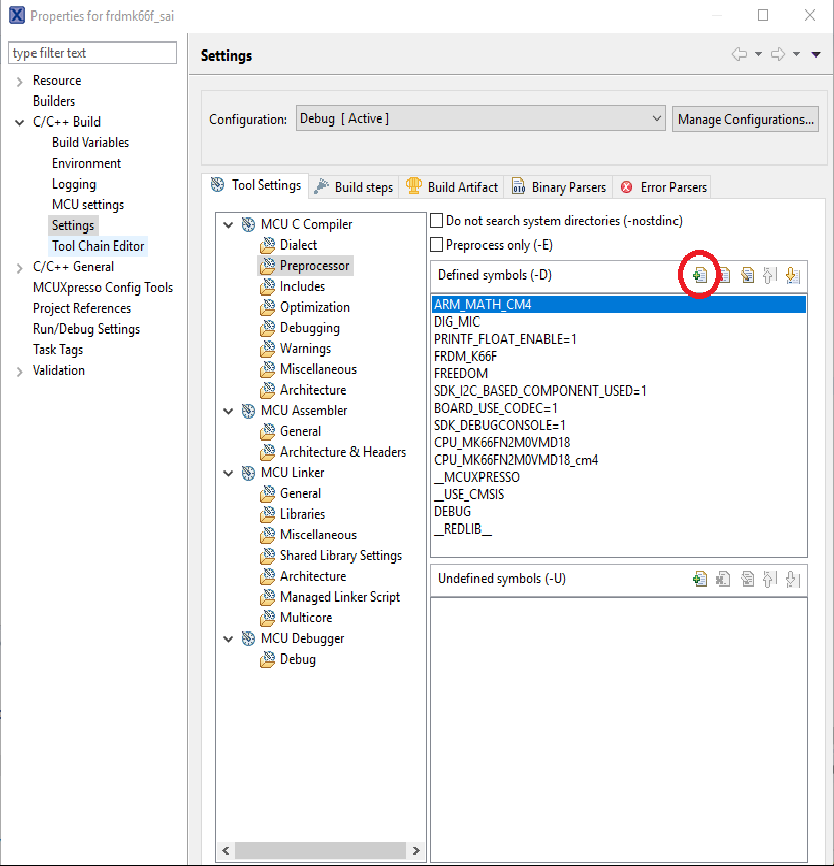Open the back history dropdown arrow
This screenshot has width=834, height=866.
tap(758, 54)
